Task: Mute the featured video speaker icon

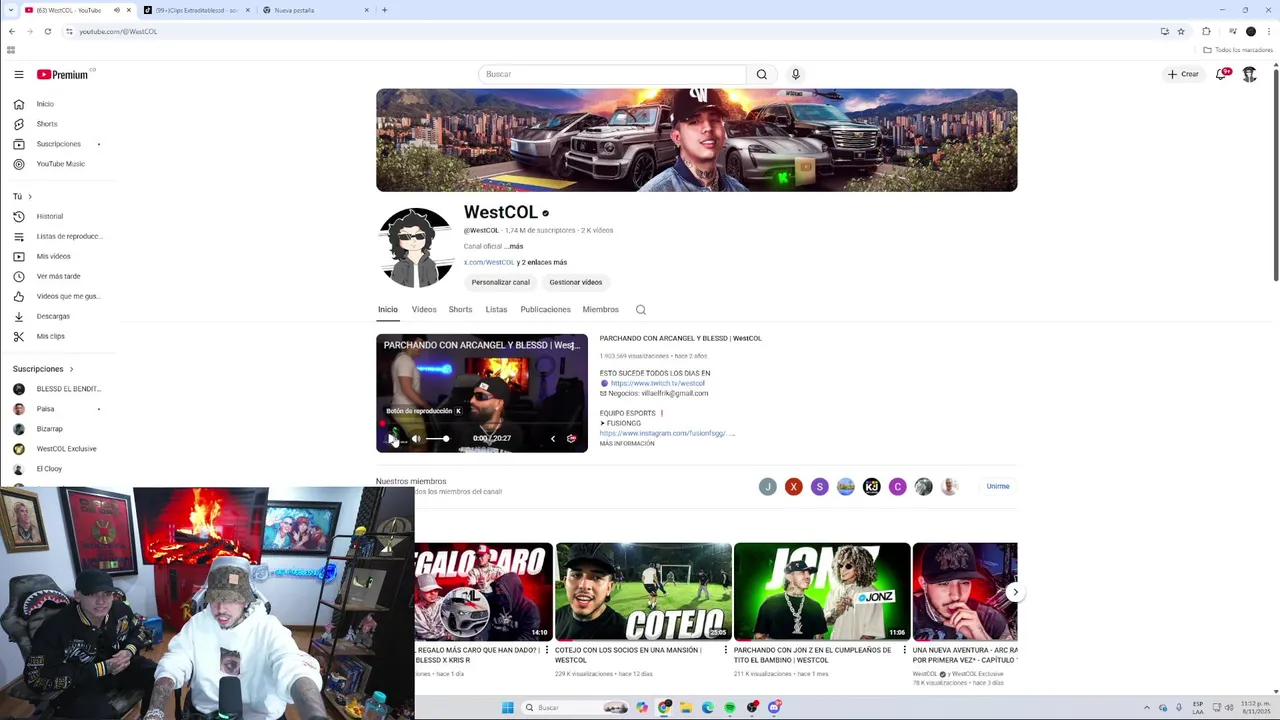Action: pos(416,438)
